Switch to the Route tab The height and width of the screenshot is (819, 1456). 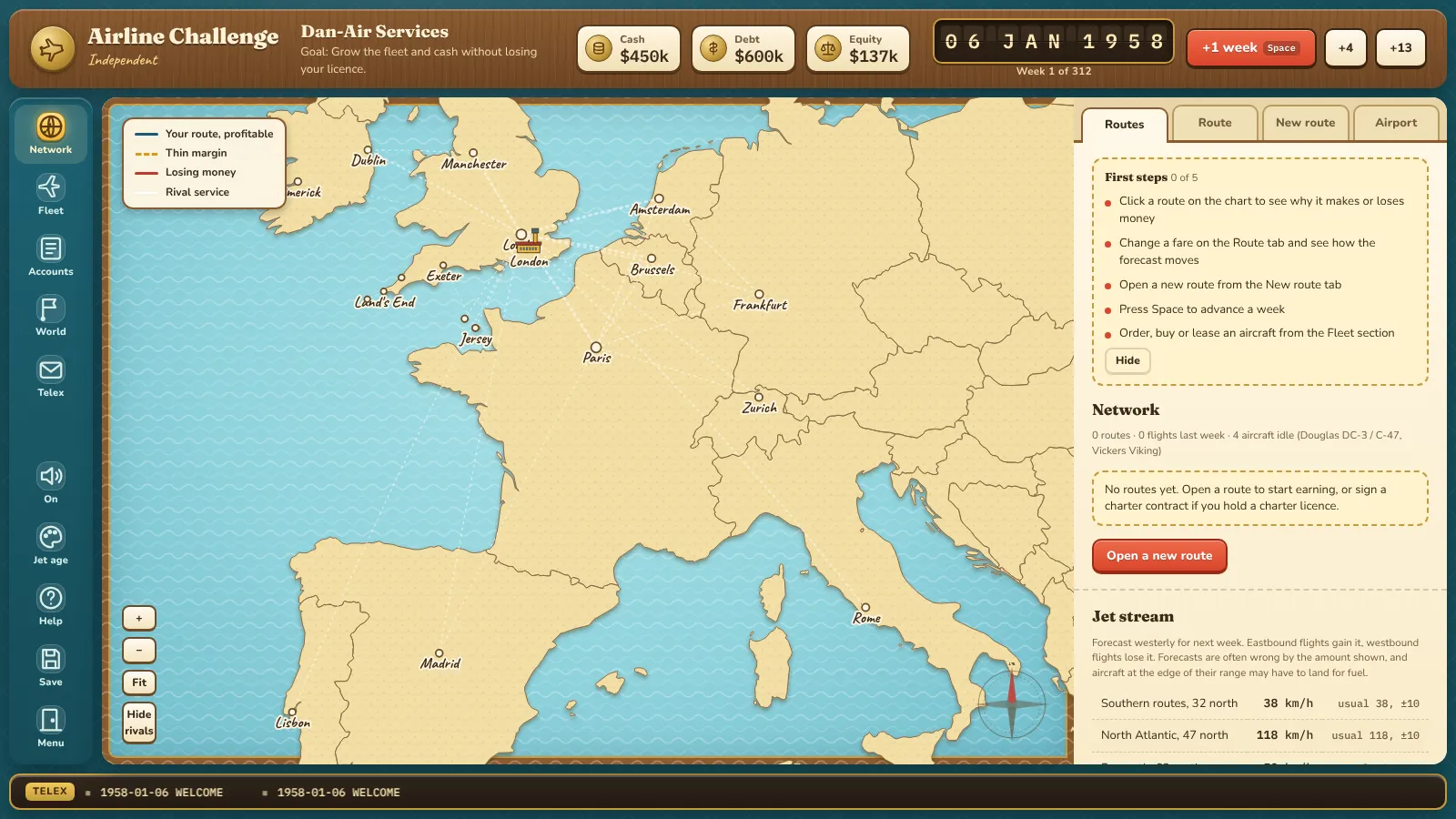(x=1215, y=123)
